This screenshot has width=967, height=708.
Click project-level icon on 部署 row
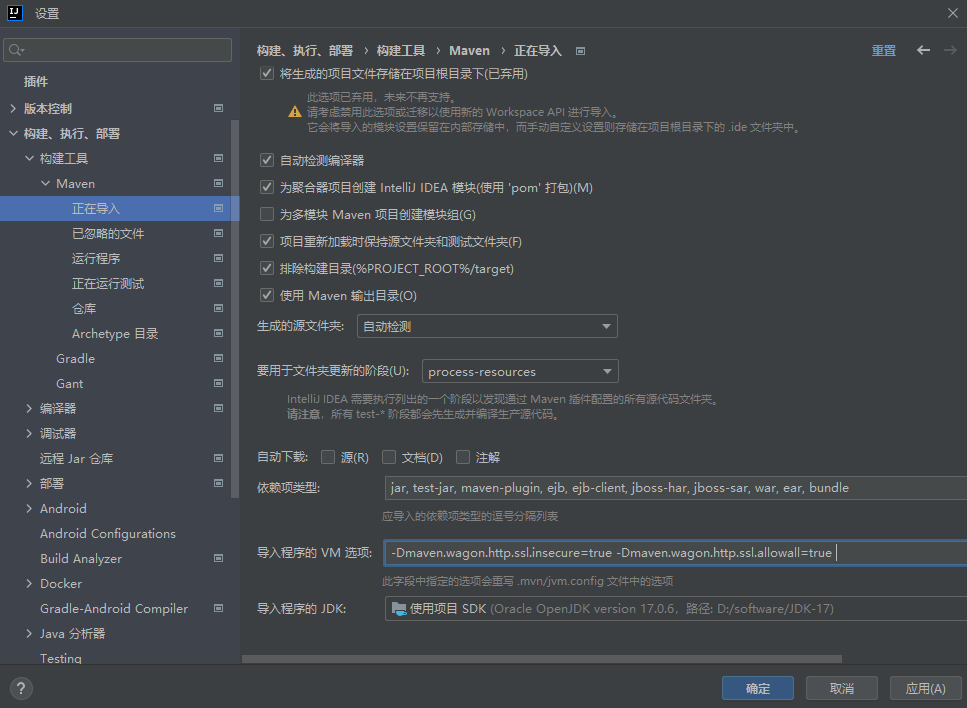point(218,483)
